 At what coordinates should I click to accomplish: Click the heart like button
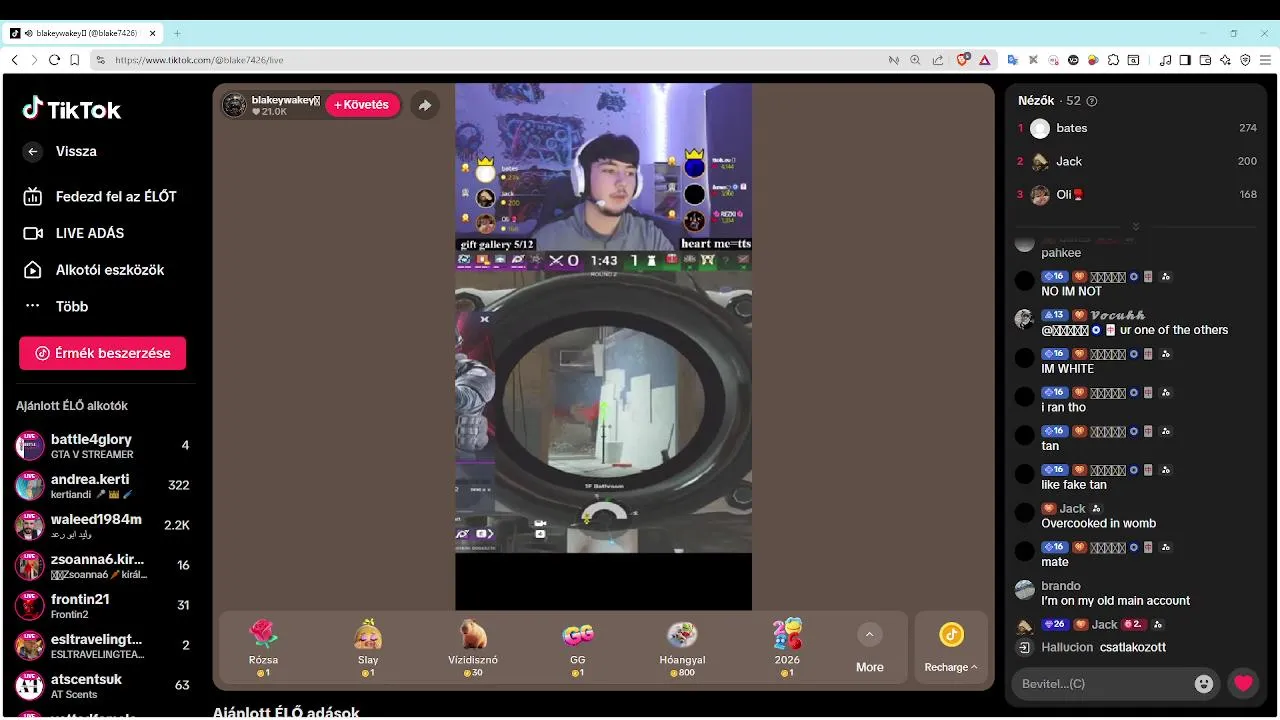coord(1243,684)
